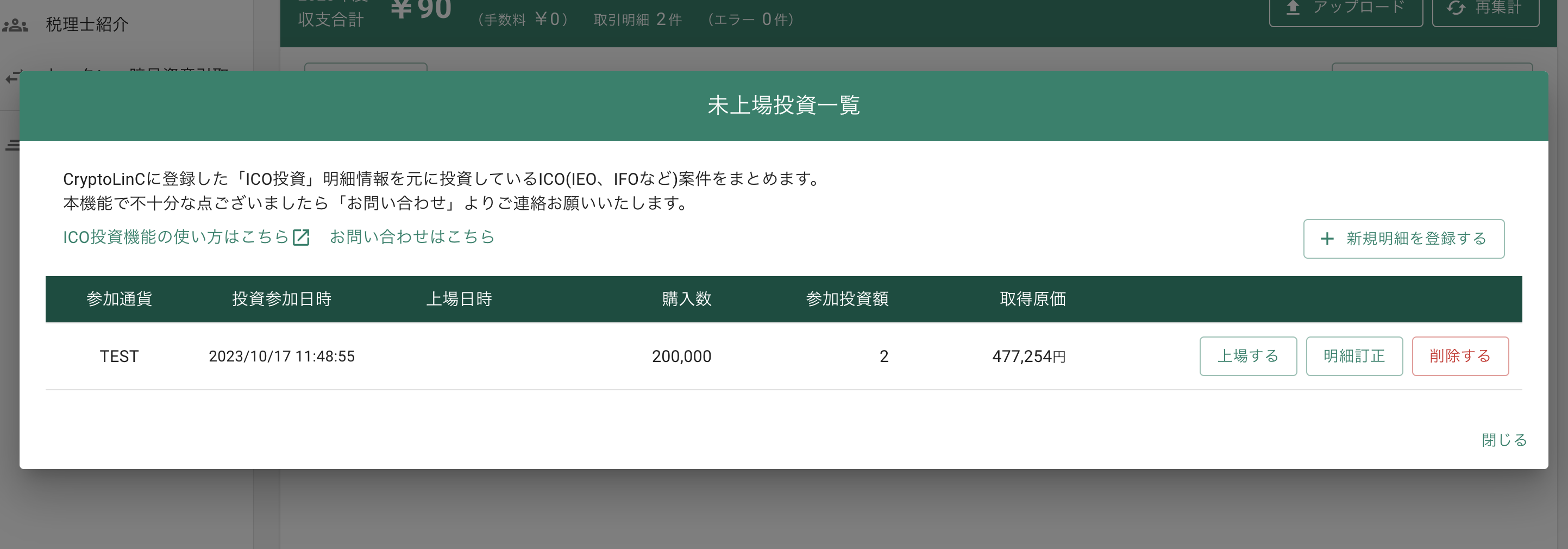Image resolution: width=1568 pixels, height=549 pixels.
Task: Click the 上場日時 column header
Action: tap(459, 299)
